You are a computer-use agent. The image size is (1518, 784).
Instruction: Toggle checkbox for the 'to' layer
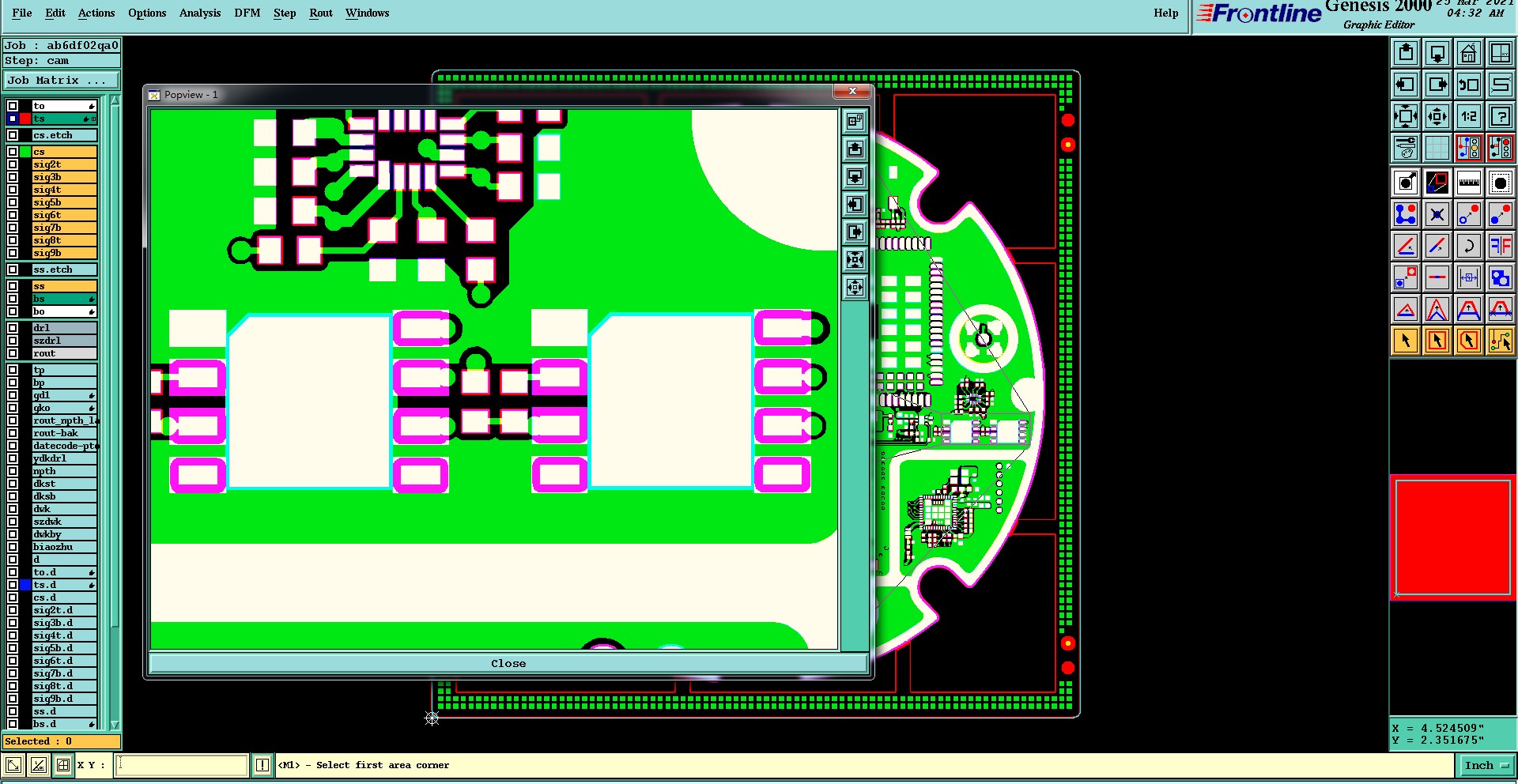(13, 106)
